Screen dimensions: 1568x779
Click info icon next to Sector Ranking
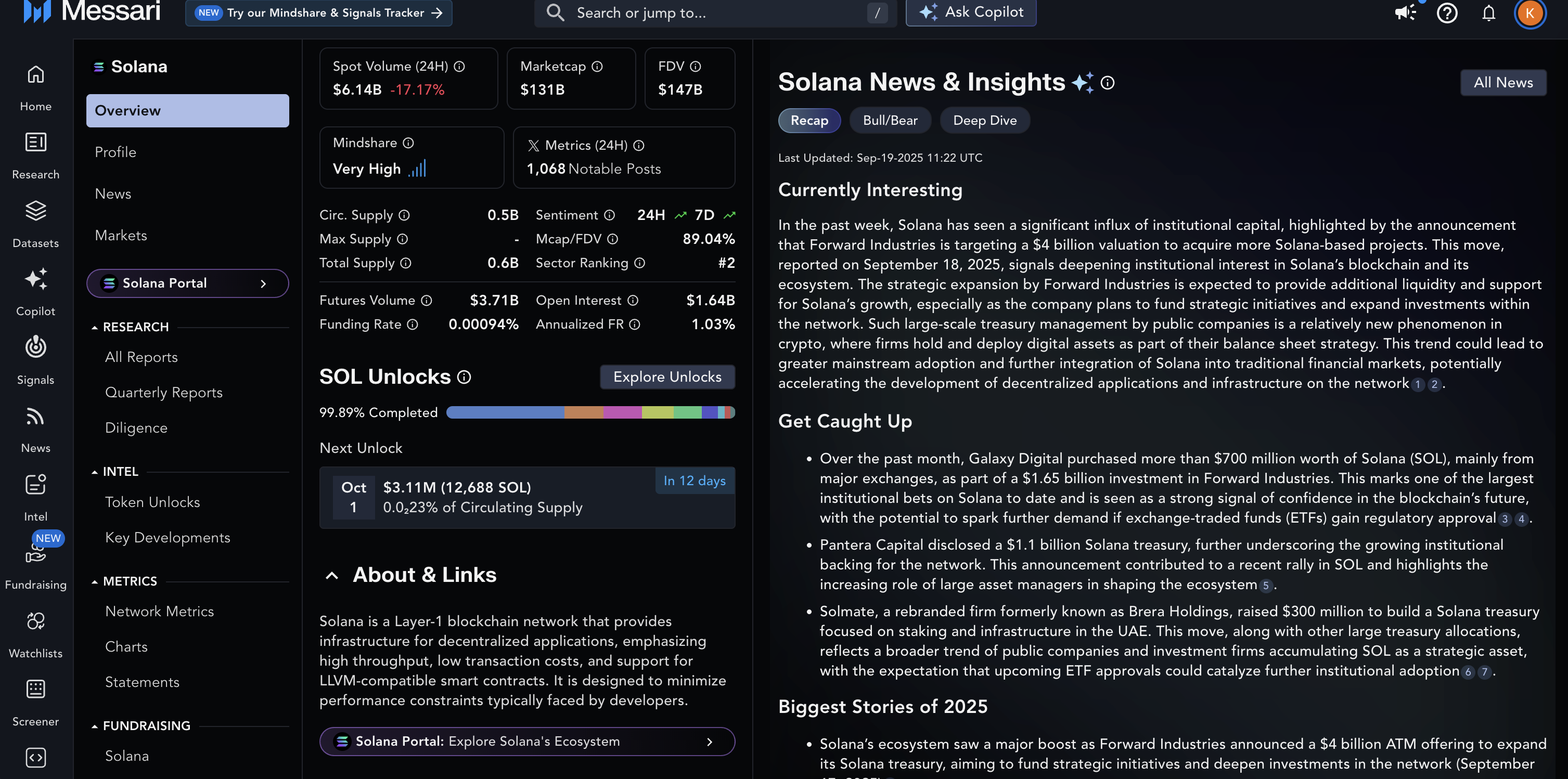pyautogui.click(x=639, y=263)
